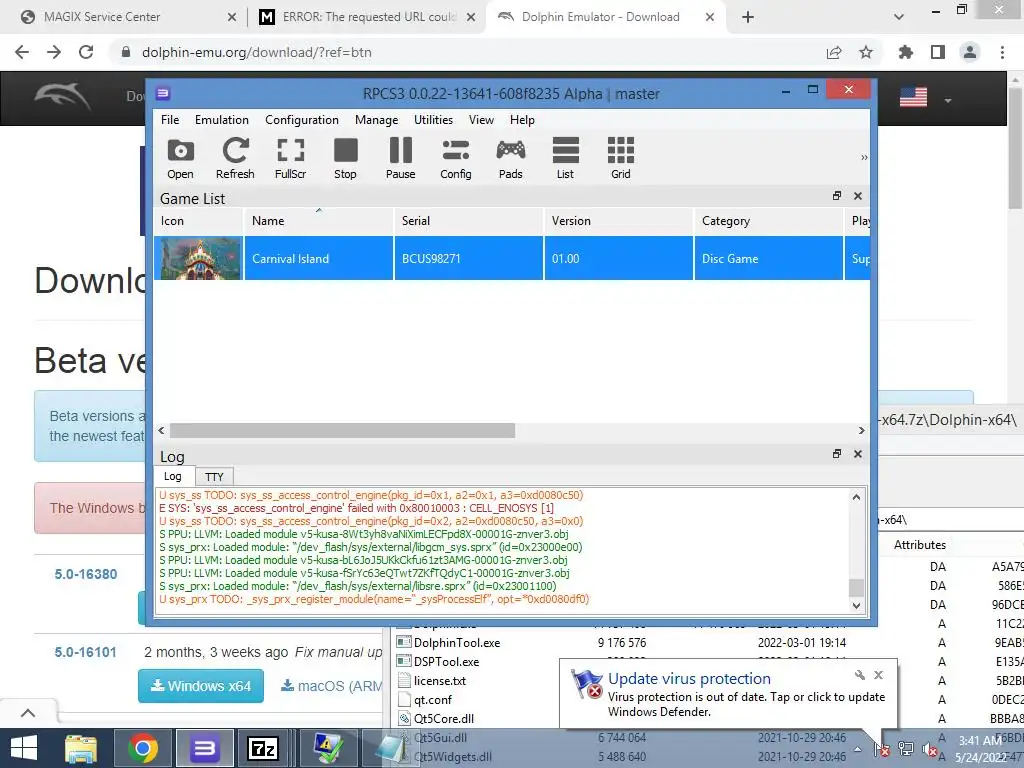Open a new Chrome tab

[748, 17]
